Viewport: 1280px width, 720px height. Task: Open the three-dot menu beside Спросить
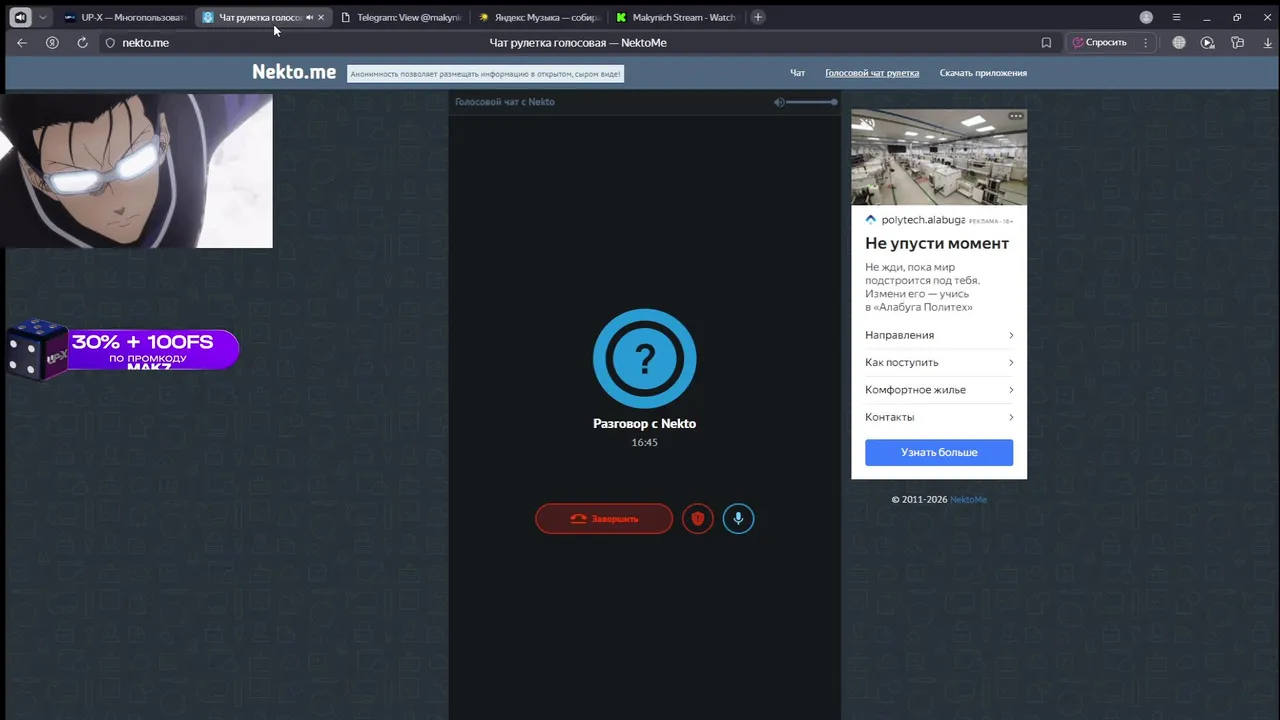coord(1145,43)
